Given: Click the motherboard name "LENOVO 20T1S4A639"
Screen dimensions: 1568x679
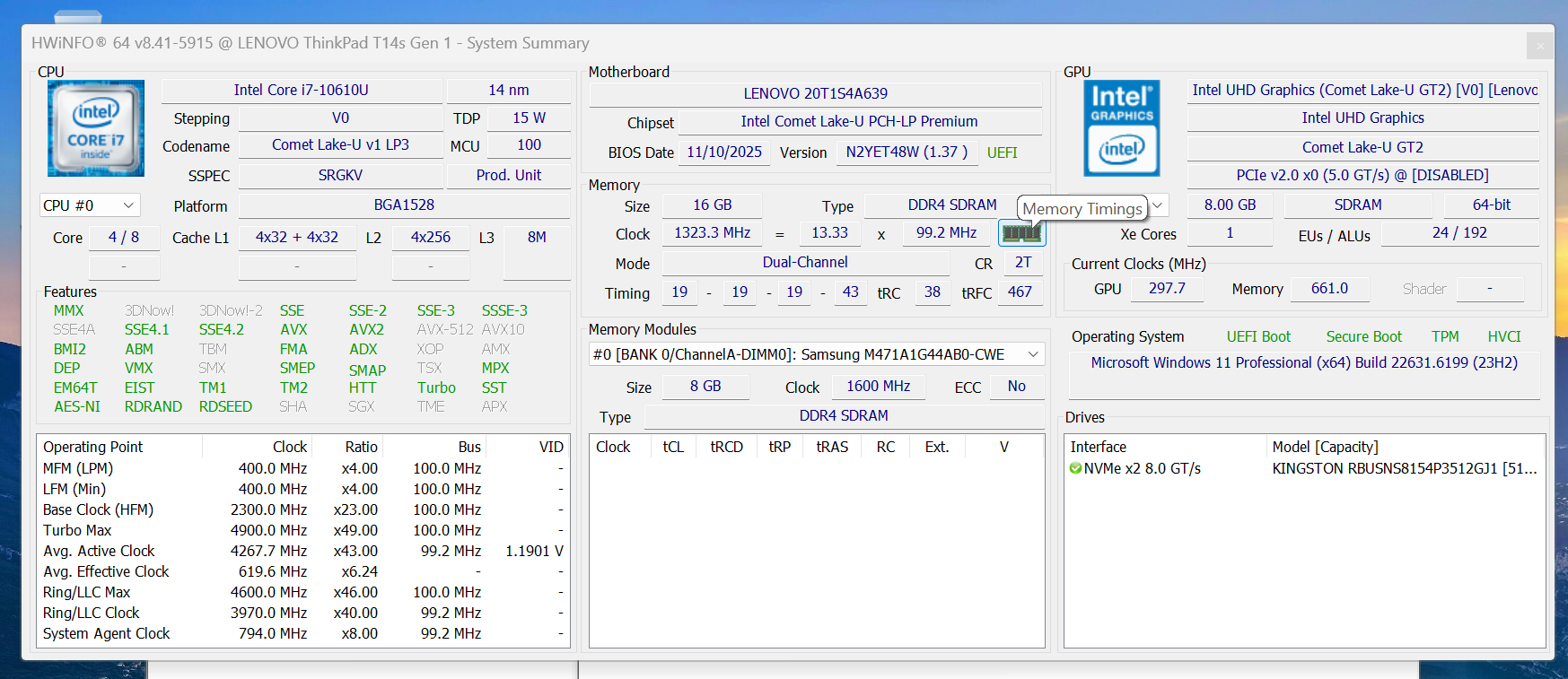Looking at the screenshot, I should click(x=816, y=93).
